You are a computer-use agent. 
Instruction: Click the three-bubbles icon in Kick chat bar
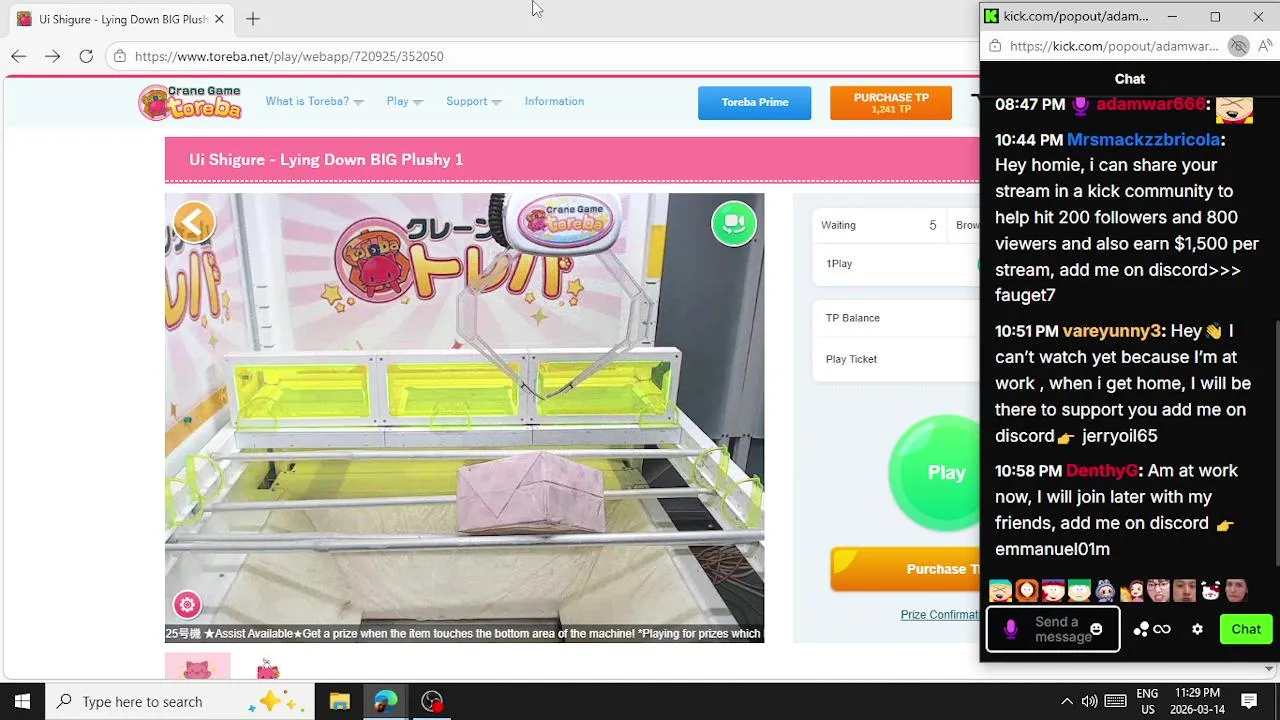(1141, 629)
